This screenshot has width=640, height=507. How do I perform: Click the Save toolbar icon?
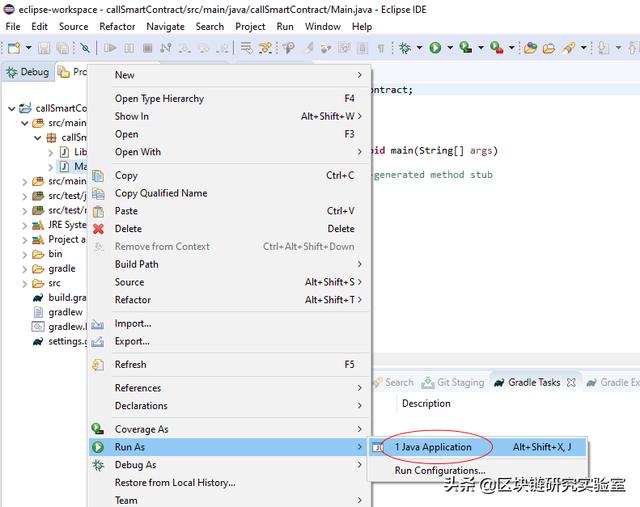click(44, 48)
